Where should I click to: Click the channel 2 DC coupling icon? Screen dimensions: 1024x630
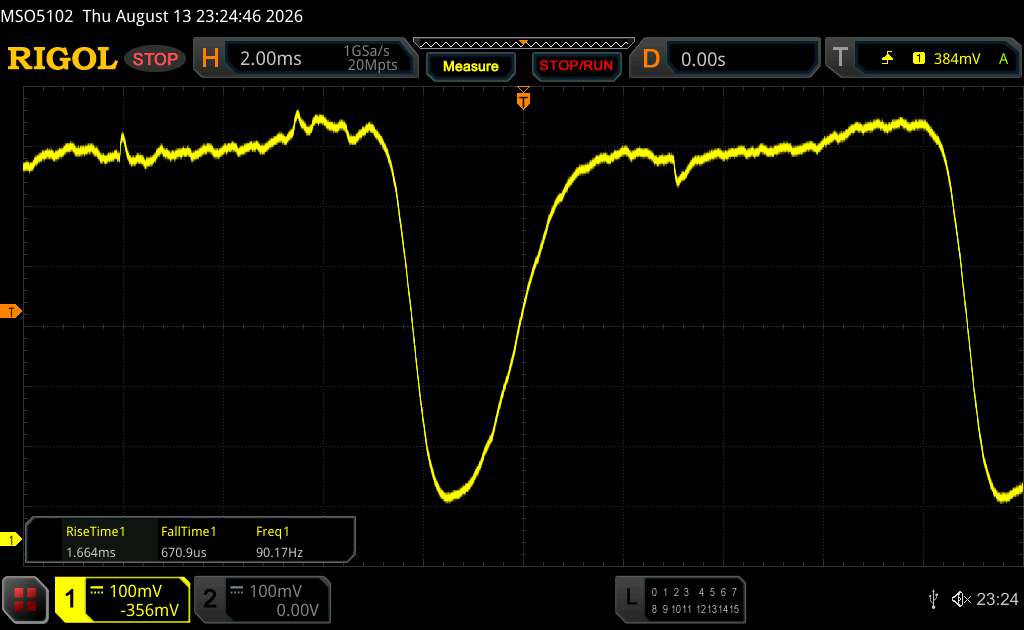pyautogui.click(x=237, y=591)
